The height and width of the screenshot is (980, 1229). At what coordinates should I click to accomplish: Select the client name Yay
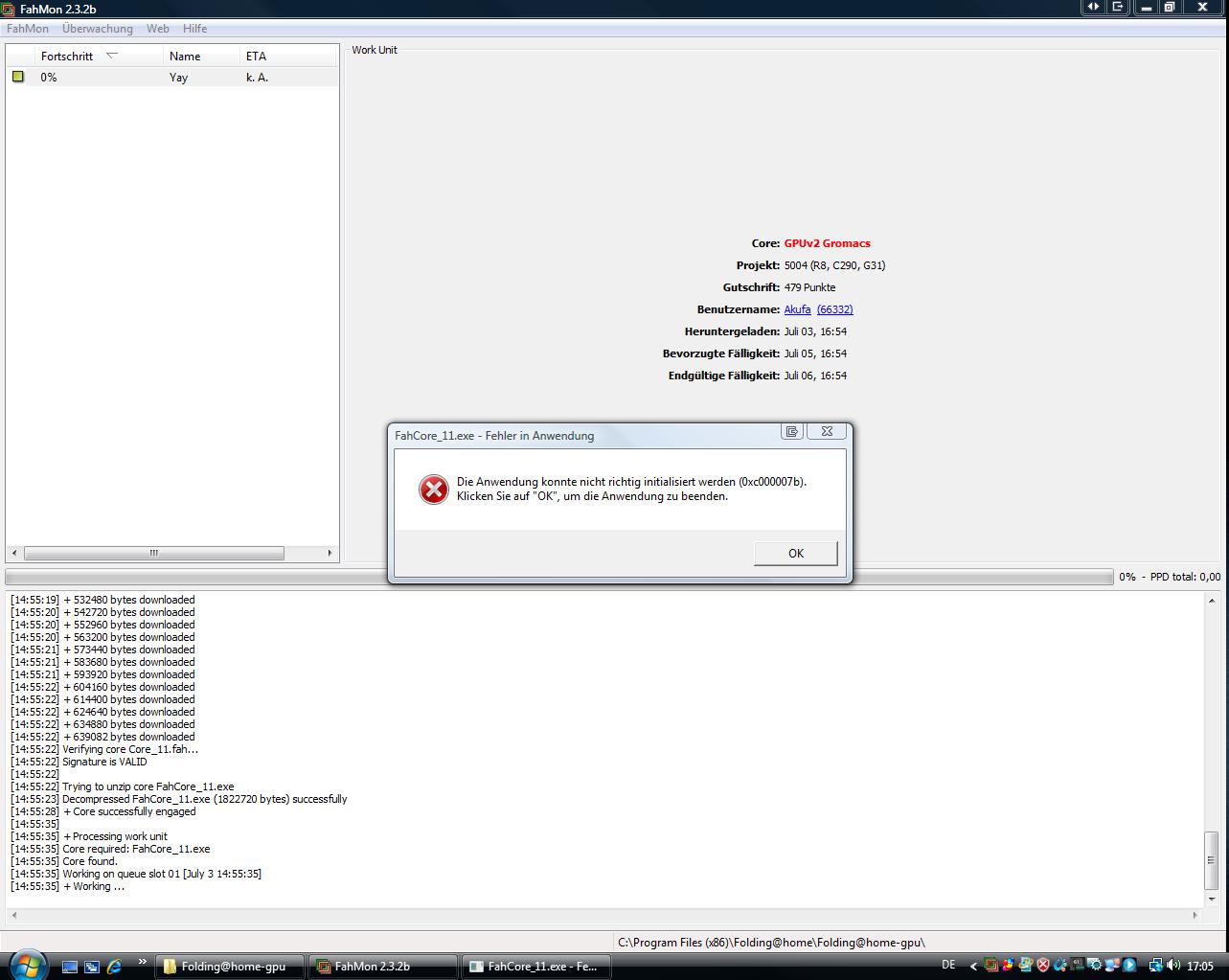pos(178,78)
